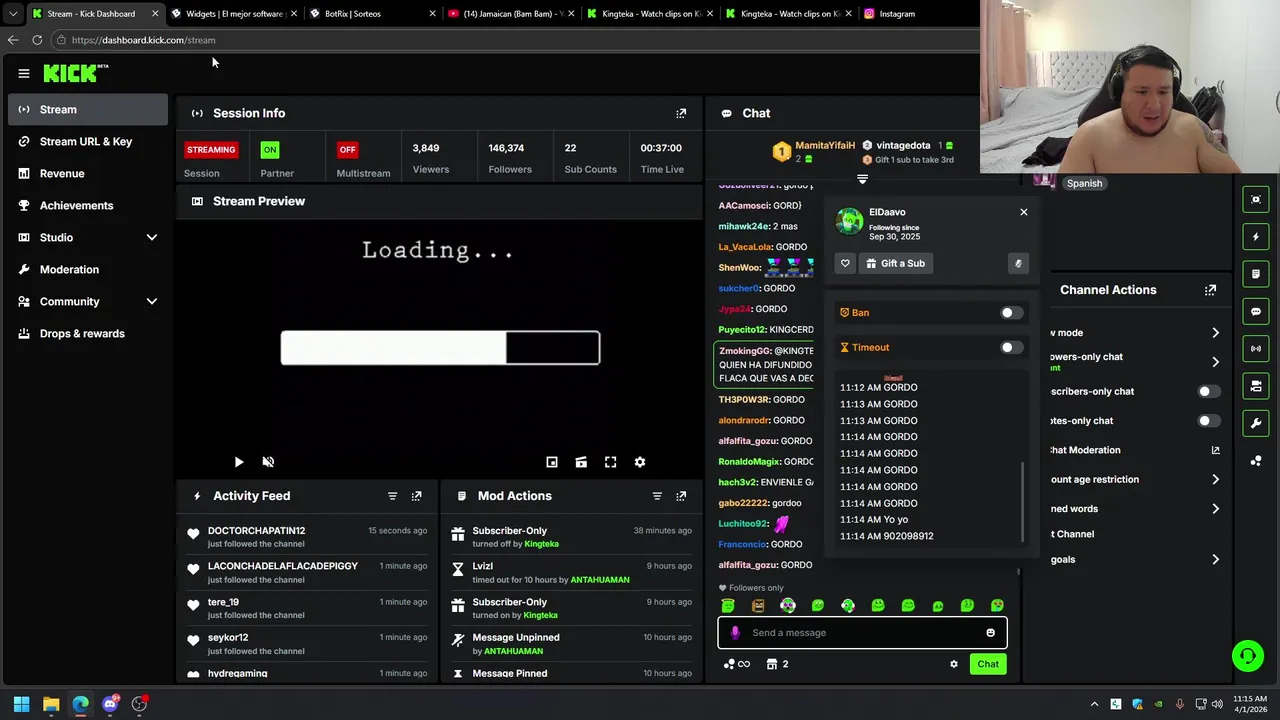Insert the brown angry-face emote
The height and width of the screenshot is (720, 1280).
[x=758, y=605]
